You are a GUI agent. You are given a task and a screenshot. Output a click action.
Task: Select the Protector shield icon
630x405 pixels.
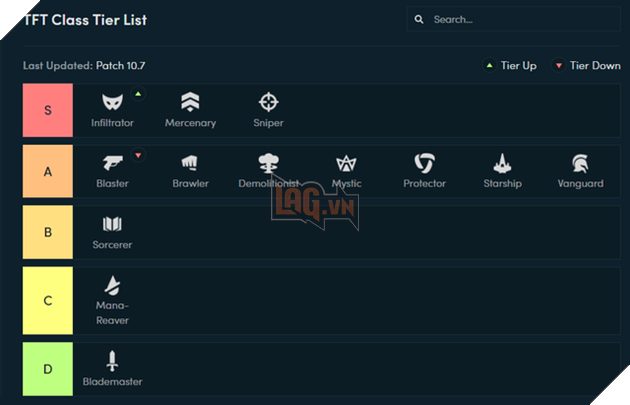pos(424,163)
